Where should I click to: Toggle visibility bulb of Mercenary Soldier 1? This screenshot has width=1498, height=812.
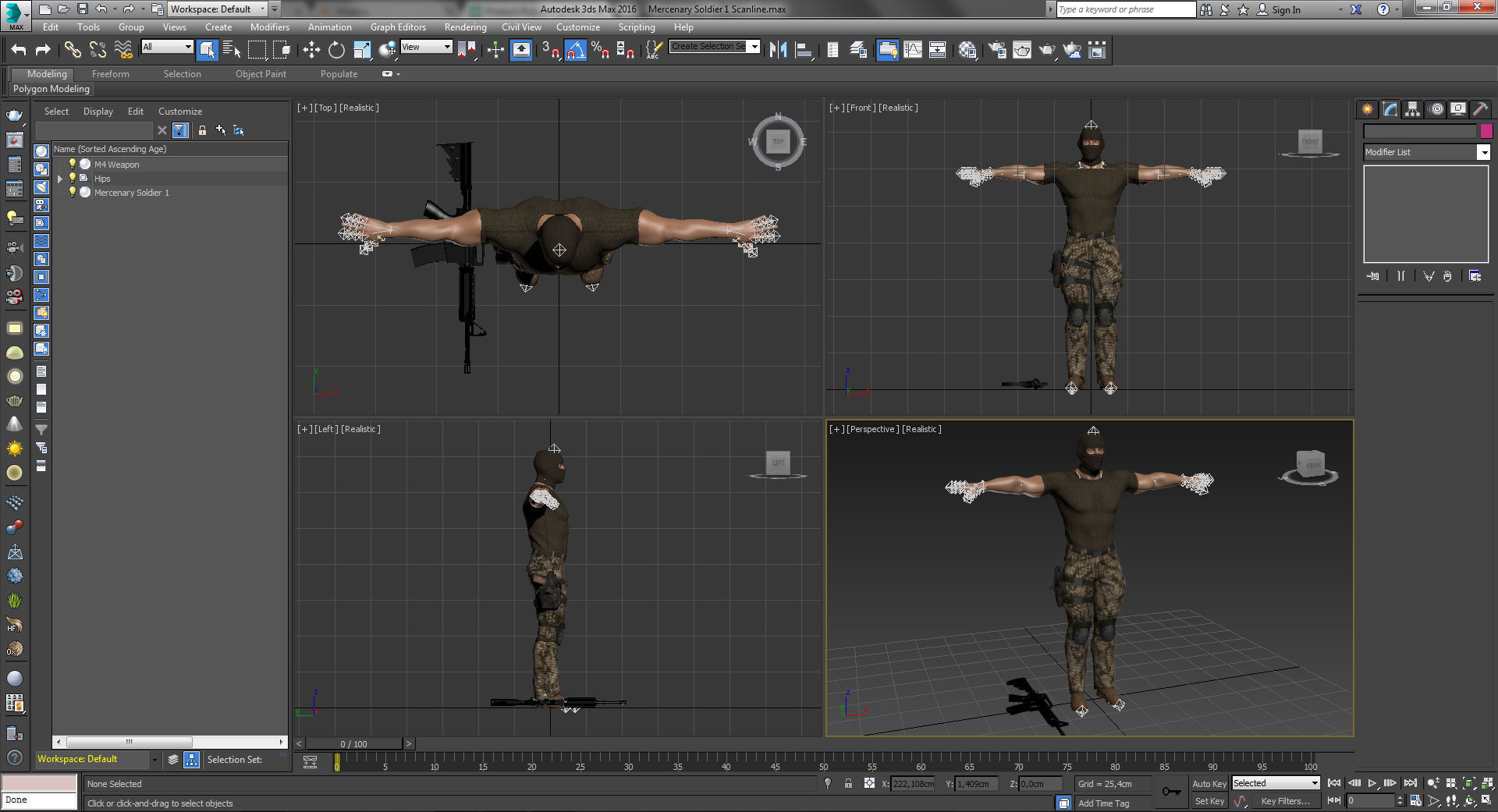(x=73, y=192)
